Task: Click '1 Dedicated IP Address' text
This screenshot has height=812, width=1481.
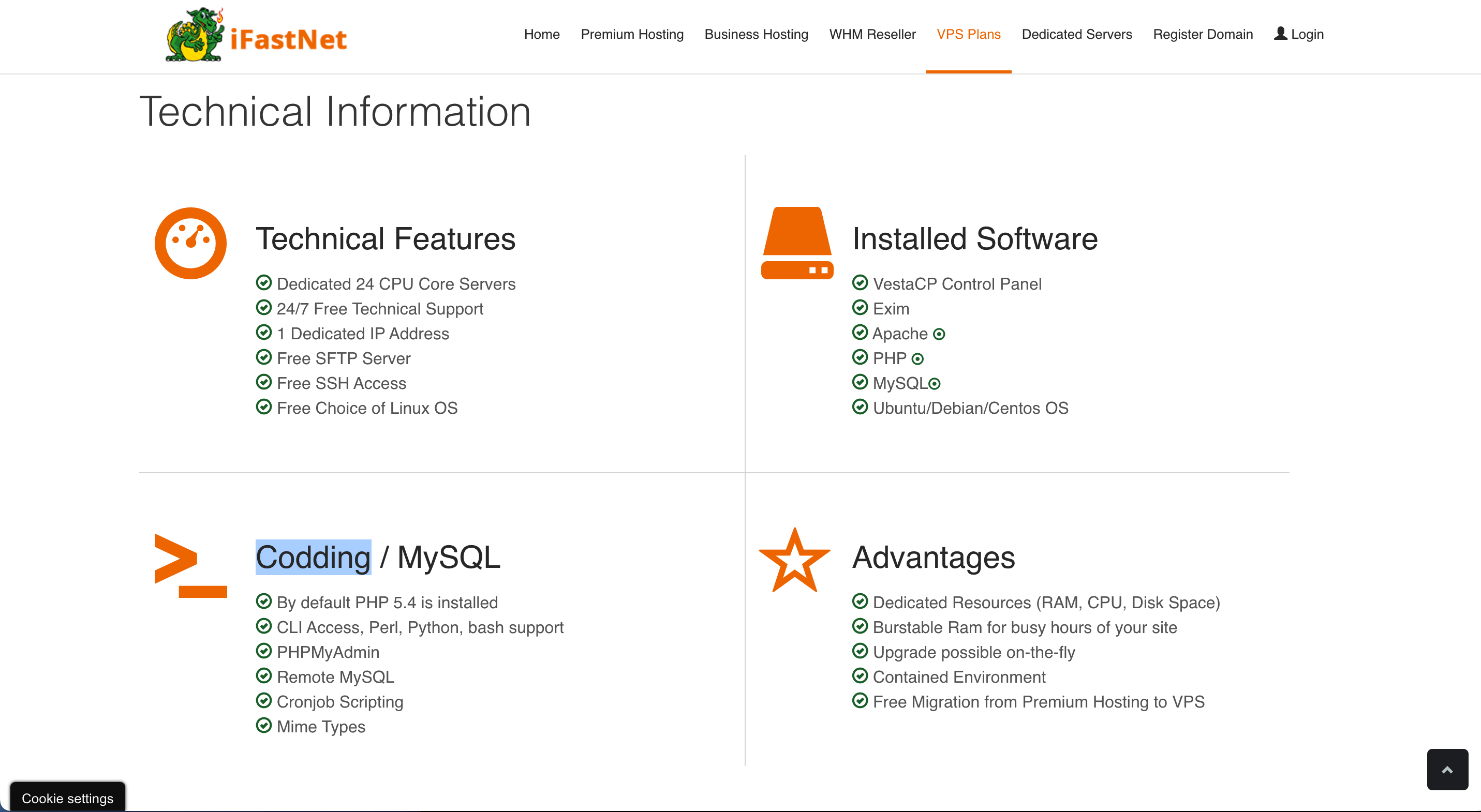Action: pyautogui.click(x=363, y=334)
